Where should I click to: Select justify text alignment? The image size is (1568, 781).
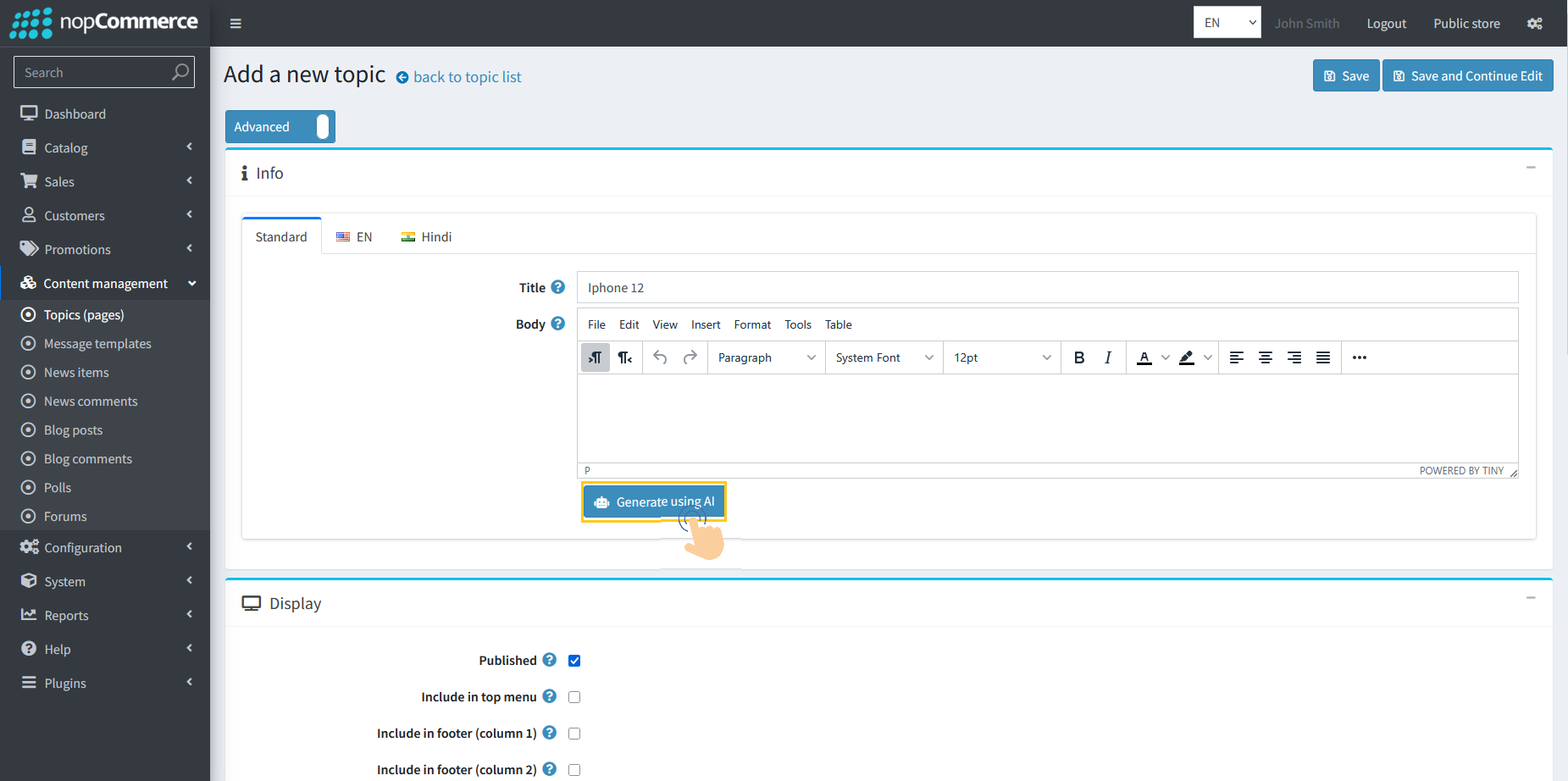1322,357
